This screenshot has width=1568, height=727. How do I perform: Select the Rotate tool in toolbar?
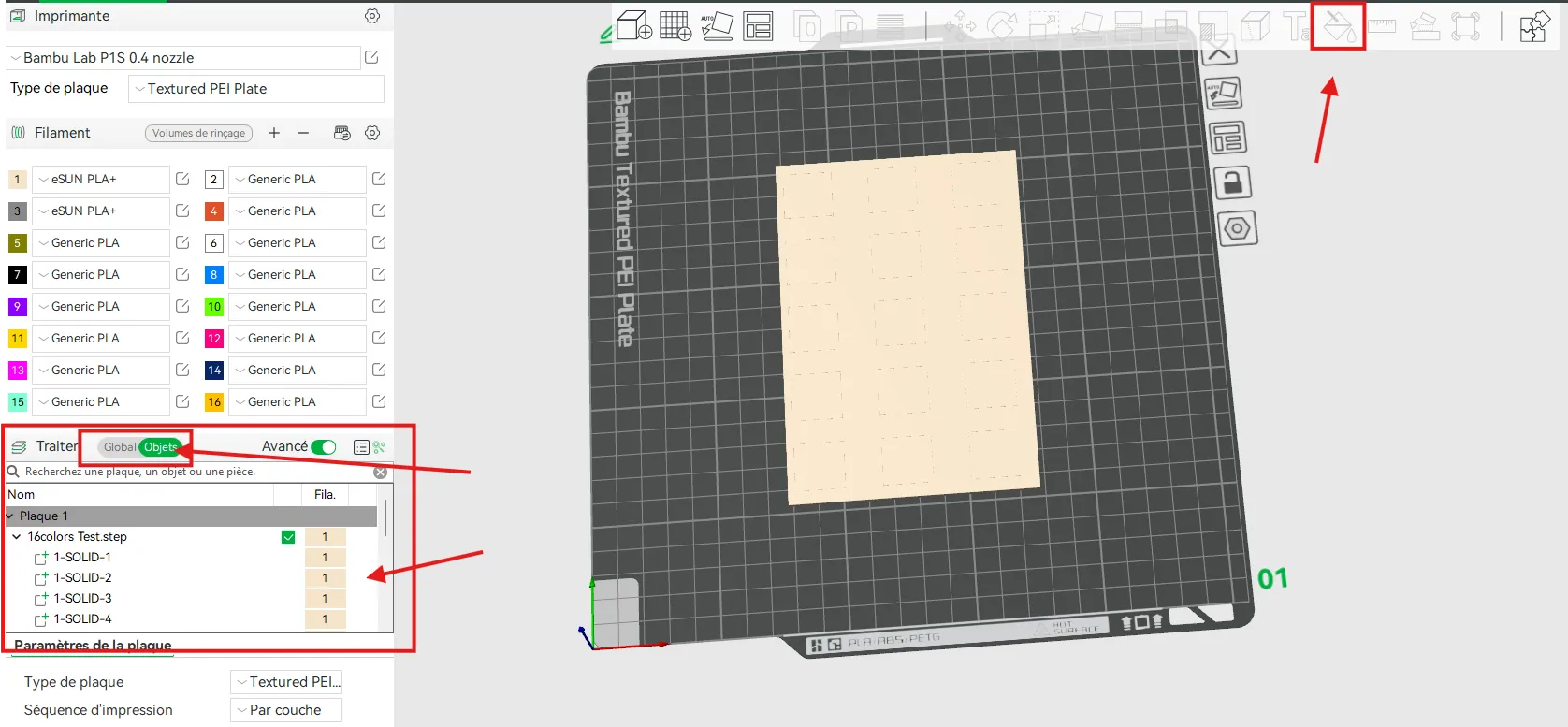tap(1002, 25)
